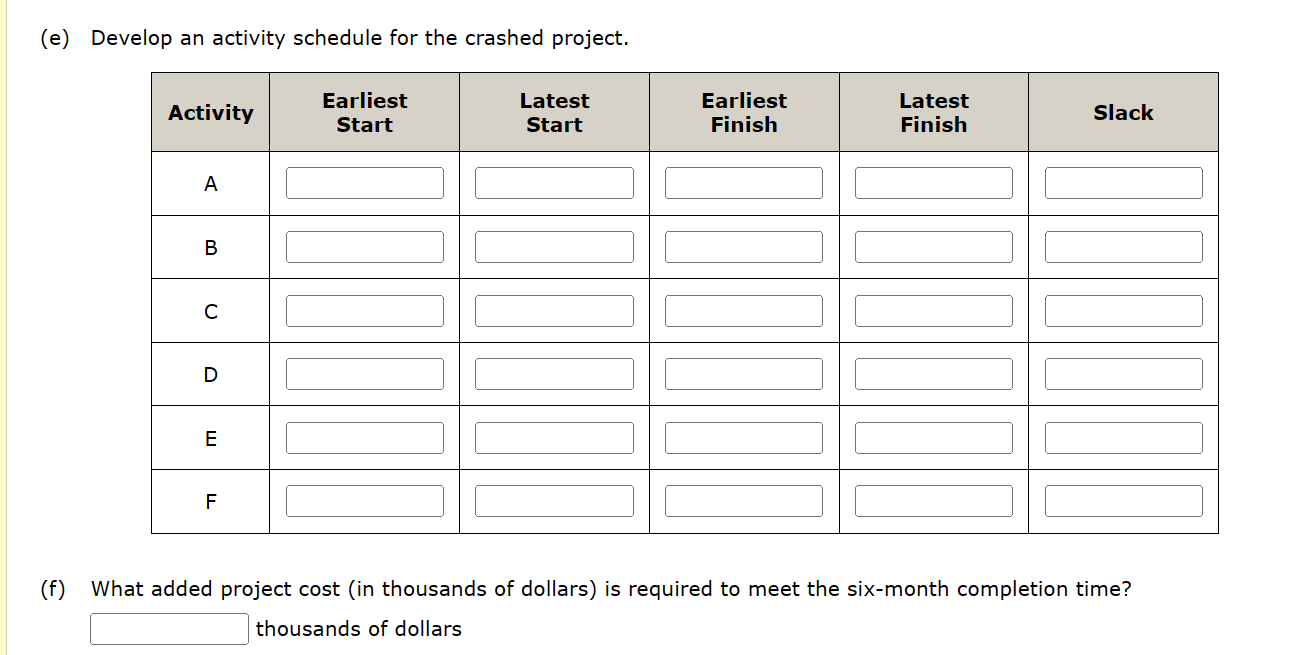Click the Slack field for Activity B
Viewport: 1293px width, 655px height.
click(x=1123, y=246)
